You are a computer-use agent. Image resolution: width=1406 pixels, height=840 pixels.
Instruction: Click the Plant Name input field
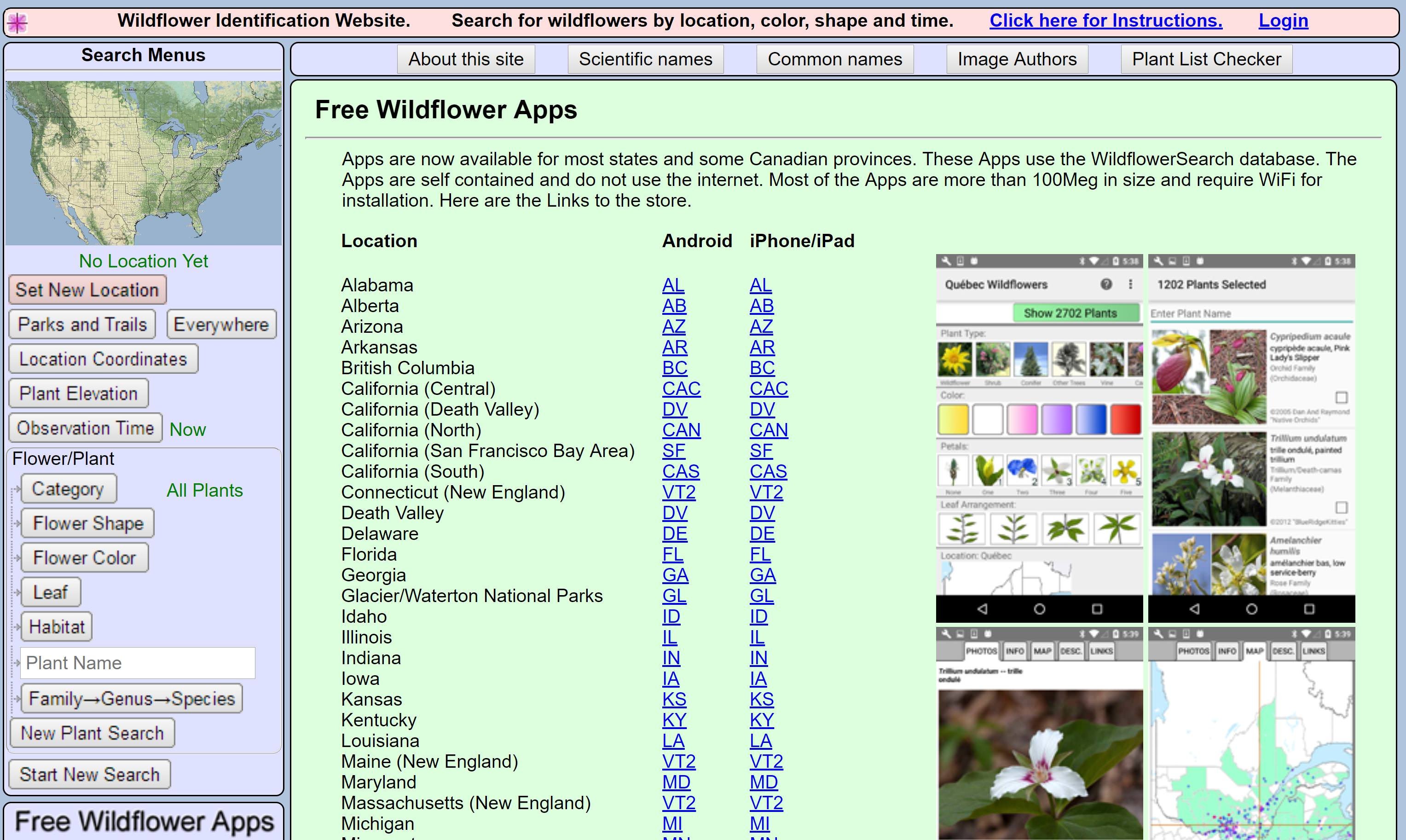click(x=137, y=663)
